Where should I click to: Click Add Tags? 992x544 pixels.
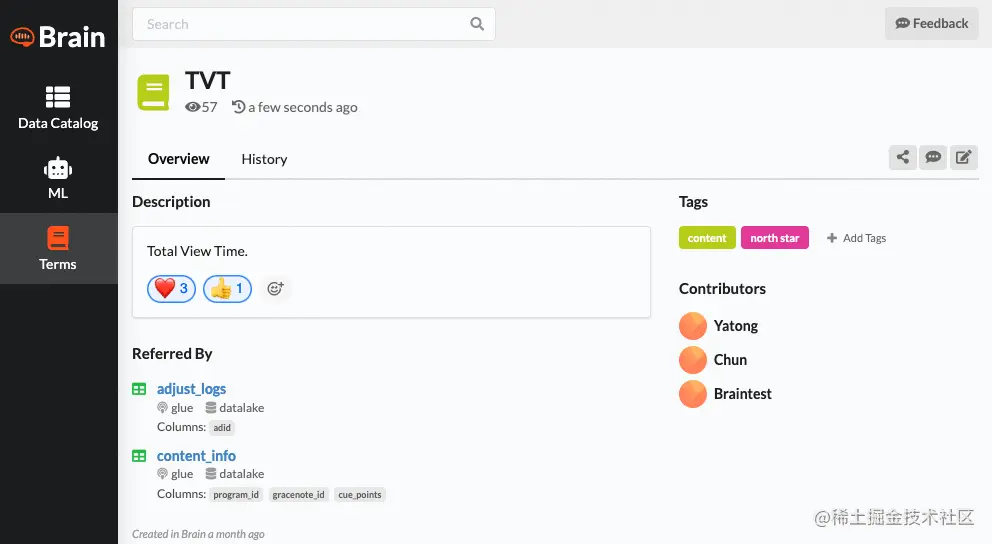coord(857,238)
